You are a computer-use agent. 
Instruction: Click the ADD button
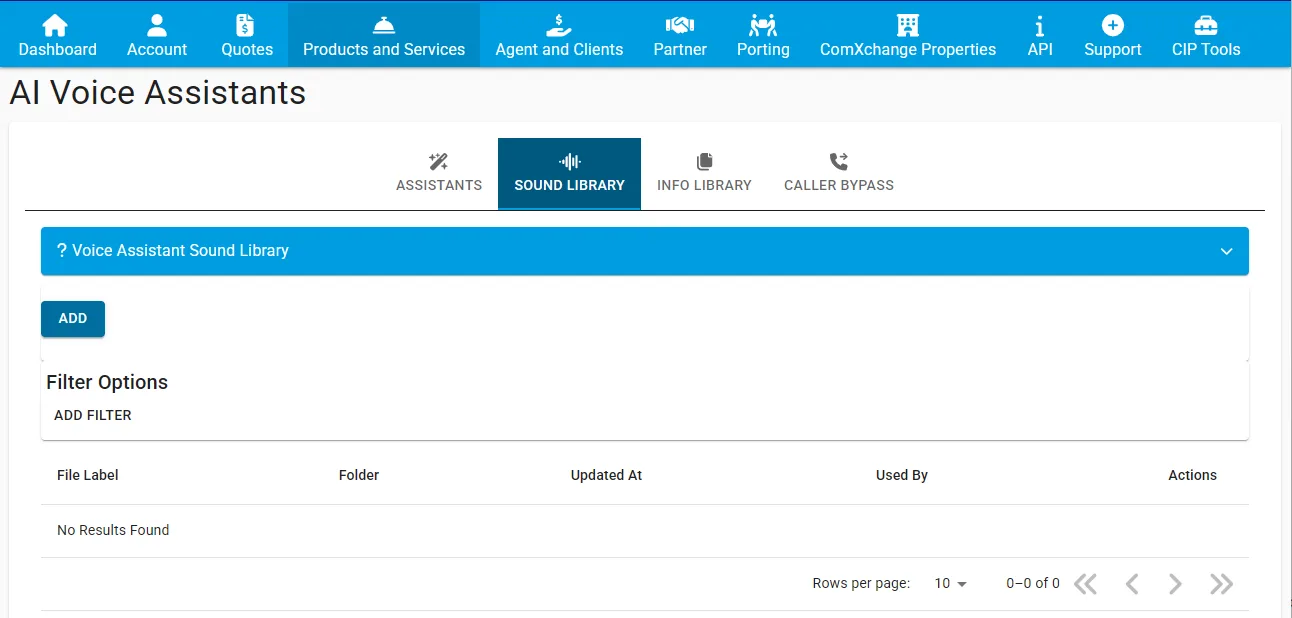73,318
